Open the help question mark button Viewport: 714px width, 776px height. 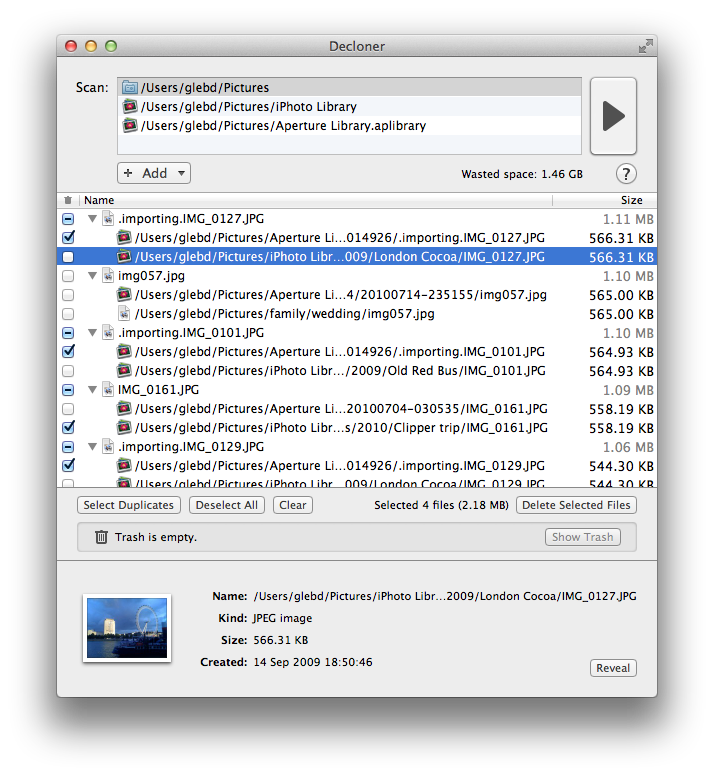coord(626,174)
